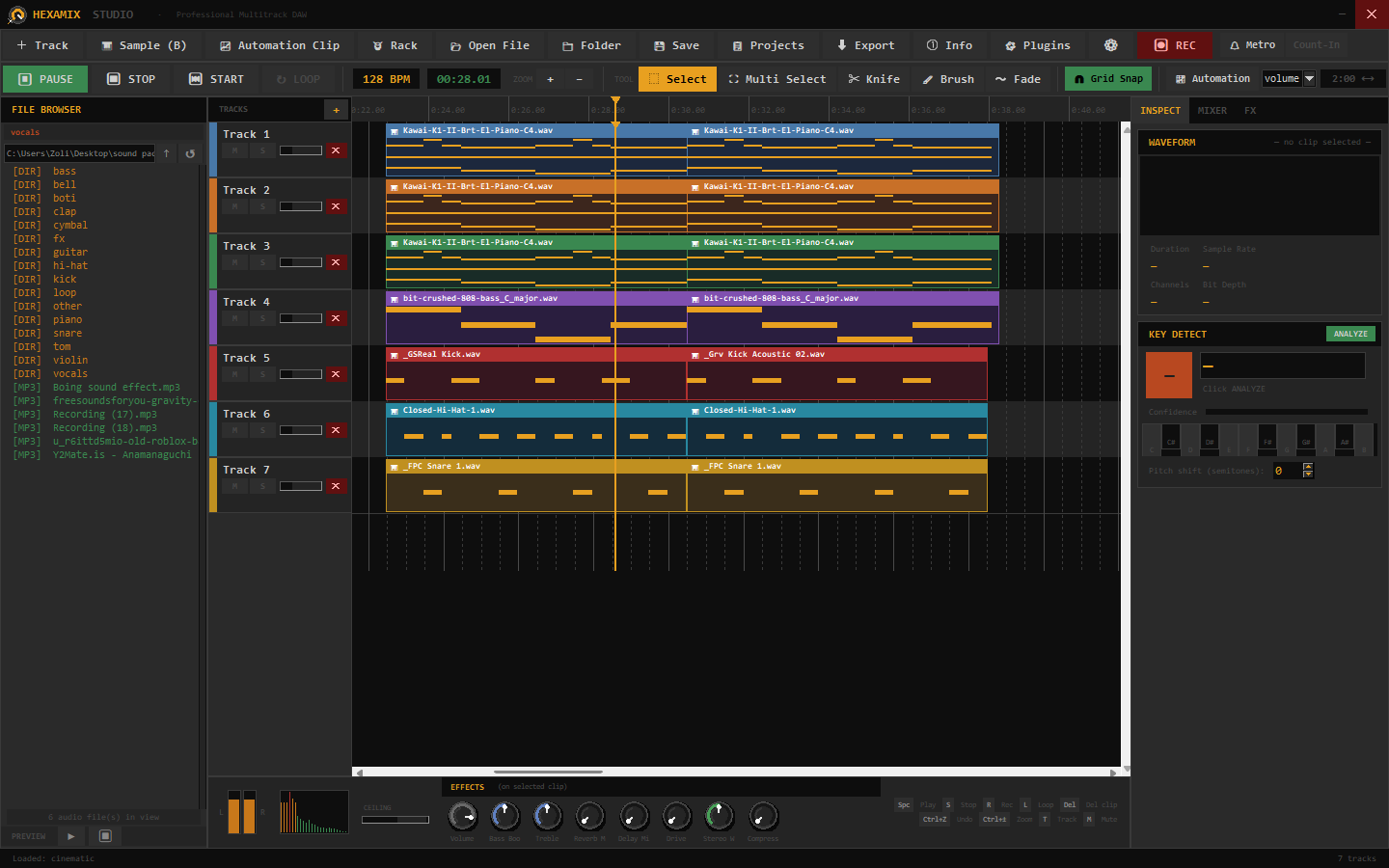Image resolution: width=1389 pixels, height=868 pixels.
Task: Enable the Metro metronome
Action: point(1252,45)
